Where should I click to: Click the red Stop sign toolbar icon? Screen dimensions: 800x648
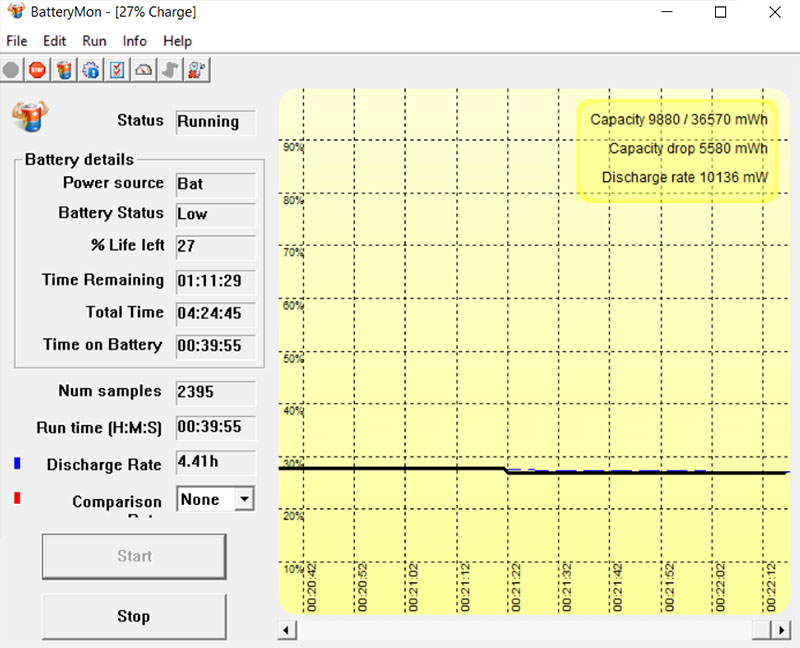click(x=37, y=70)
